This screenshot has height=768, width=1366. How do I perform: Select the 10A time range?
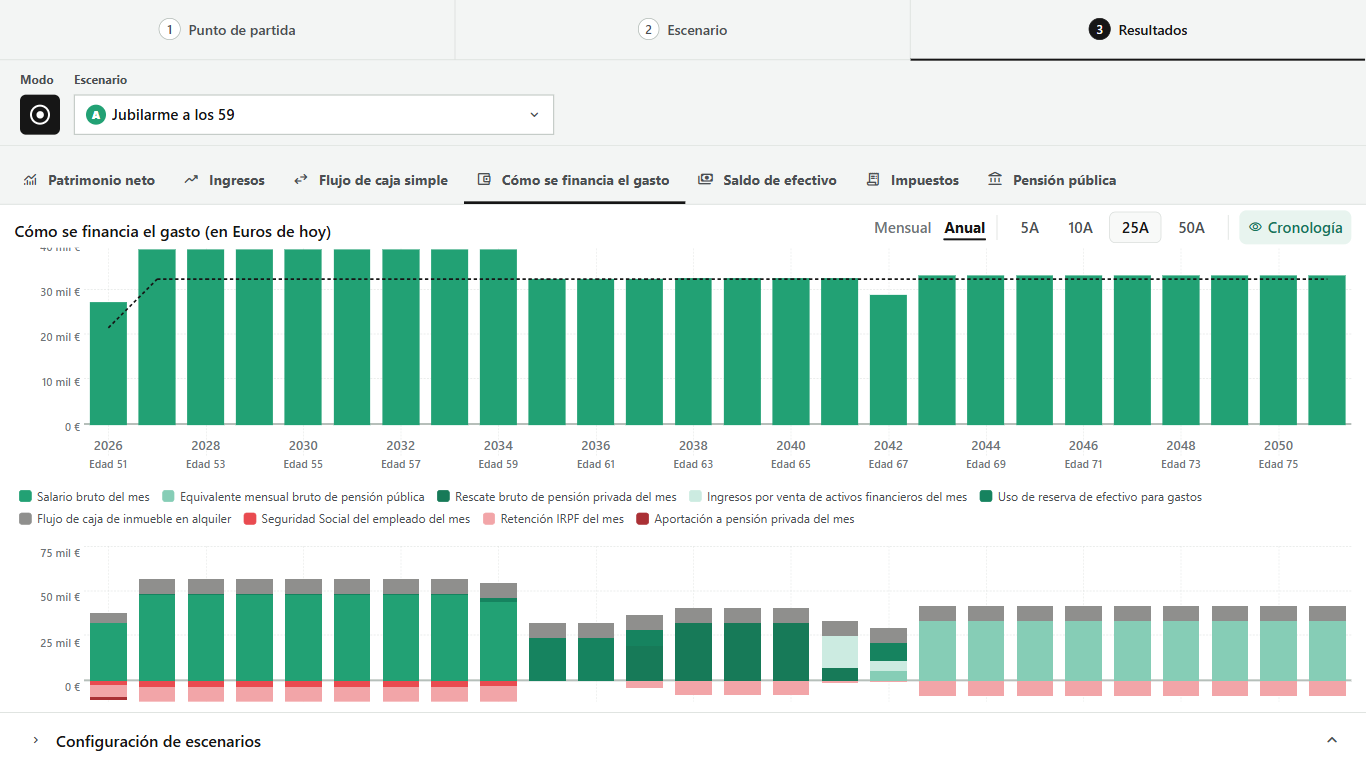1080,228
